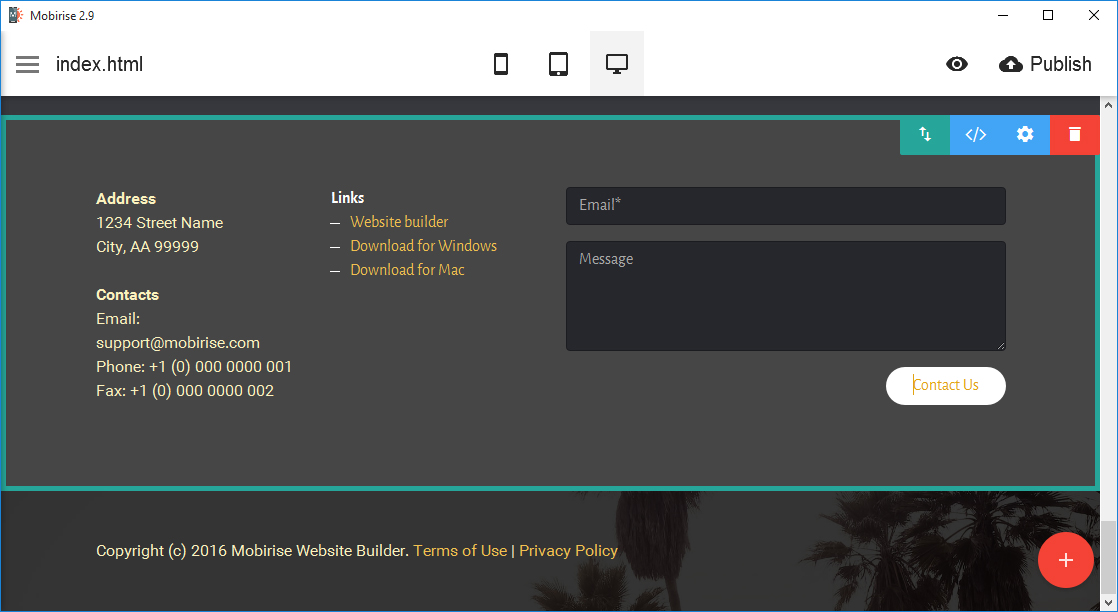Viewport: 1118px width, 612px height.
Task: Switch to tablet preview
Action: pyautogui.click(x=558, y=64)
